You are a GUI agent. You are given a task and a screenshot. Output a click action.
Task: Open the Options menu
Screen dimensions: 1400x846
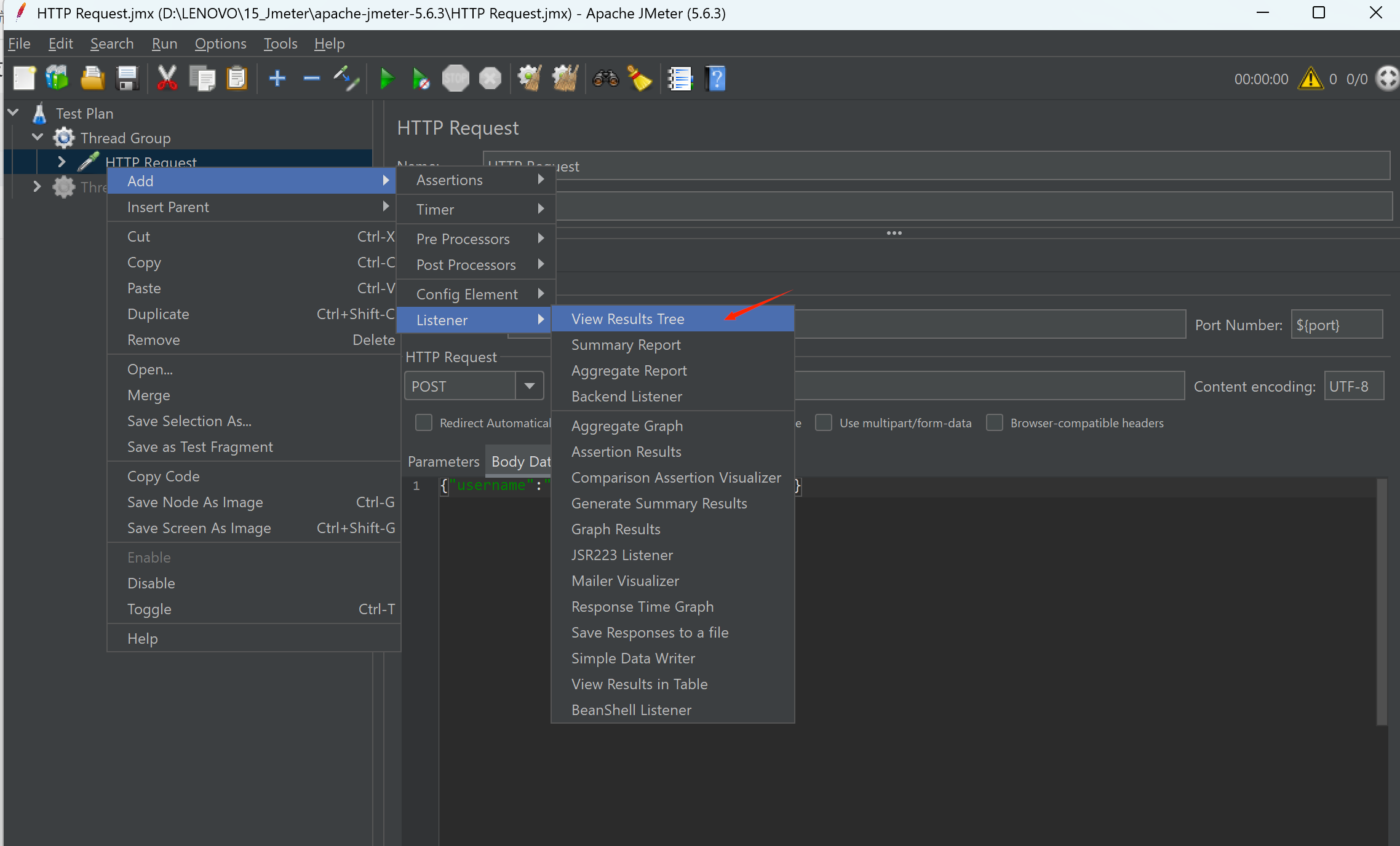click(220, 44)
